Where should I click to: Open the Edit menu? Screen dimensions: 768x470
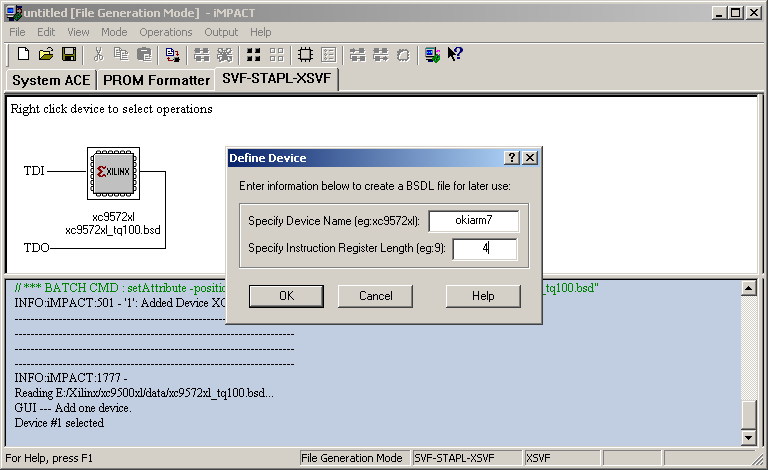[x=46, y=32]
